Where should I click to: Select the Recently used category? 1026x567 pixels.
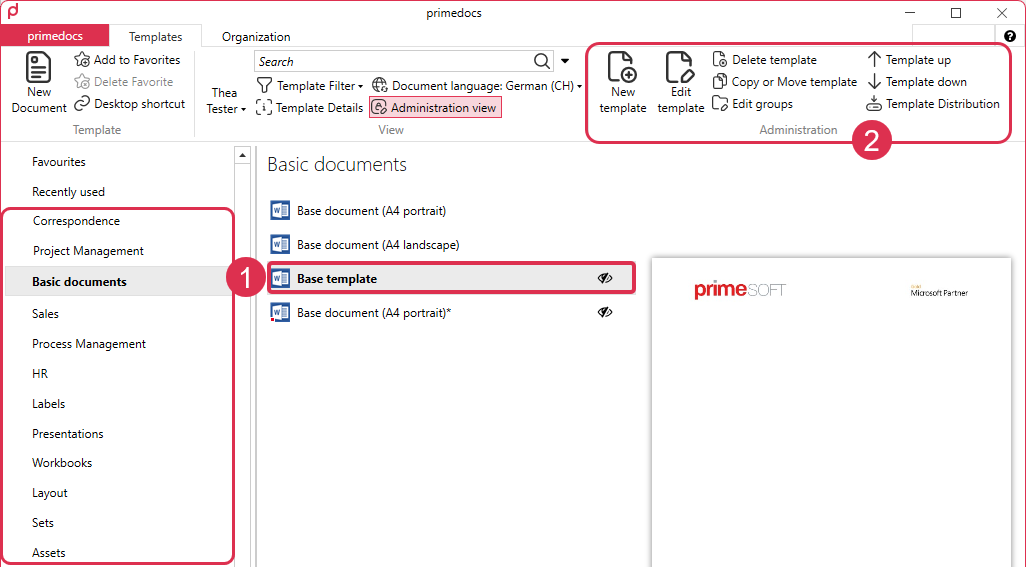(68, 192)
